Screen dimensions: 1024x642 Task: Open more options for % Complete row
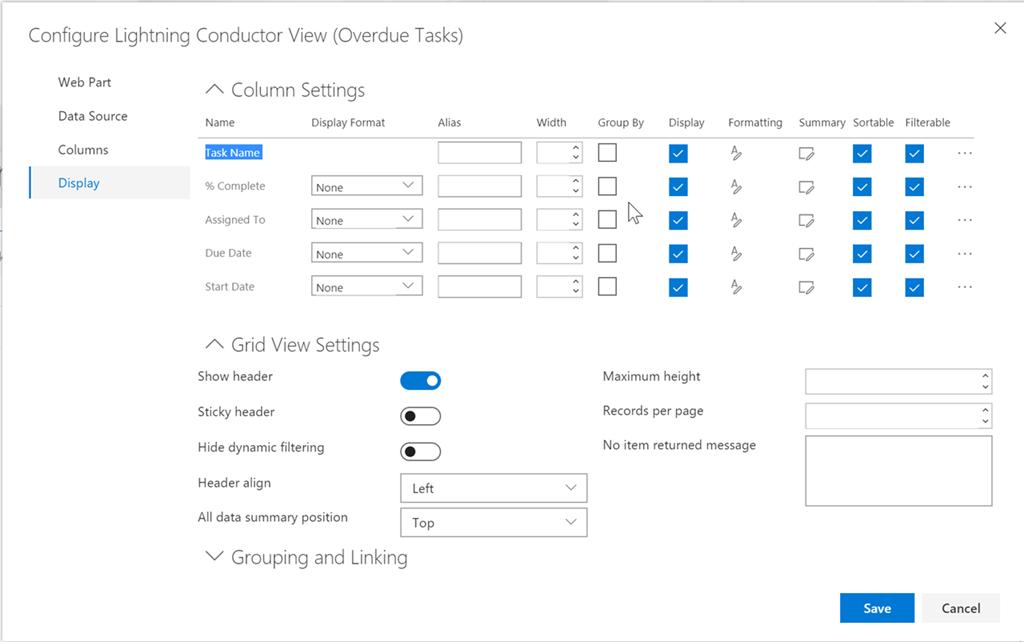965,187
